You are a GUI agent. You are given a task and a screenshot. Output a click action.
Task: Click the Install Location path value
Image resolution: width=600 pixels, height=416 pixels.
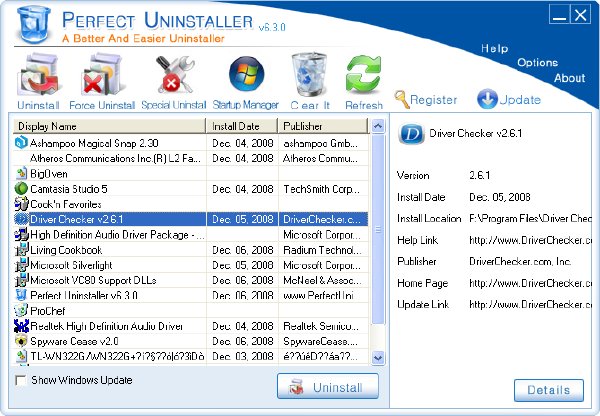point(530,219)
